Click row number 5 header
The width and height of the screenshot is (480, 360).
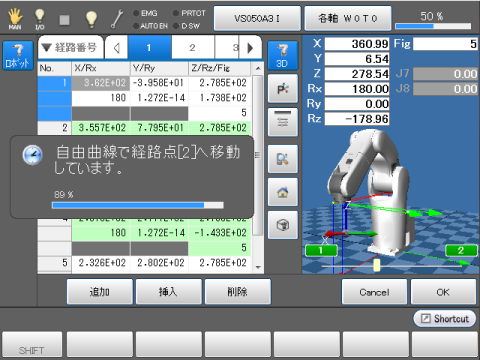(54, 263)
